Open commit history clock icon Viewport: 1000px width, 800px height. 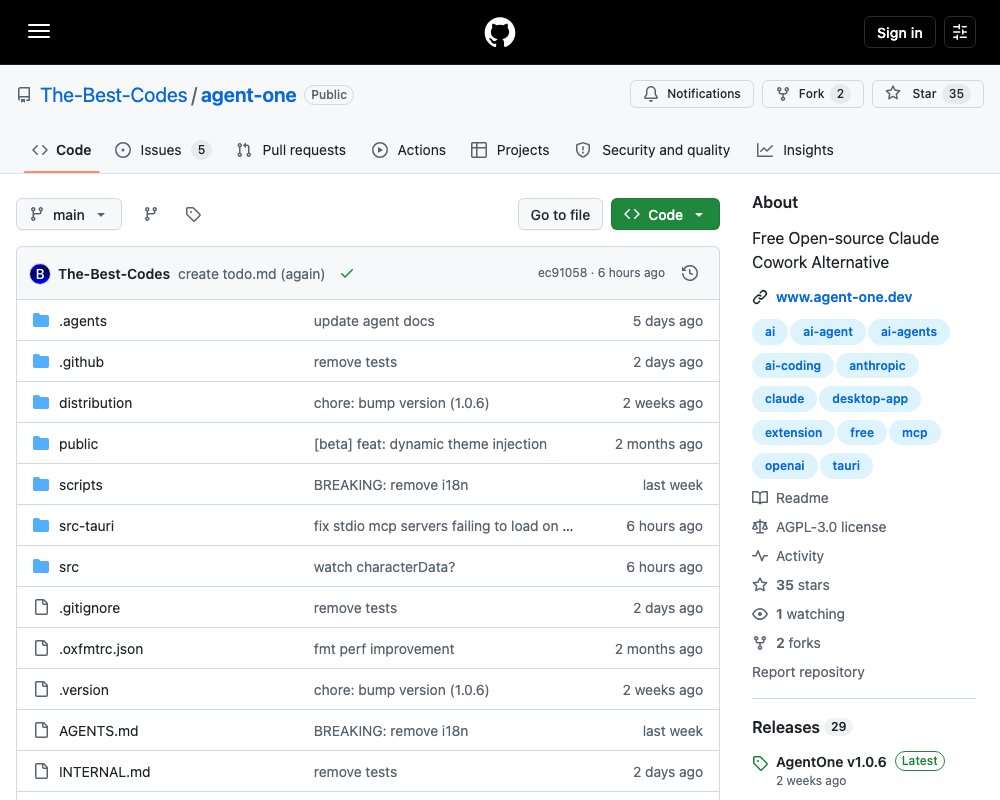pyautogui.click(x=689, y=273)
